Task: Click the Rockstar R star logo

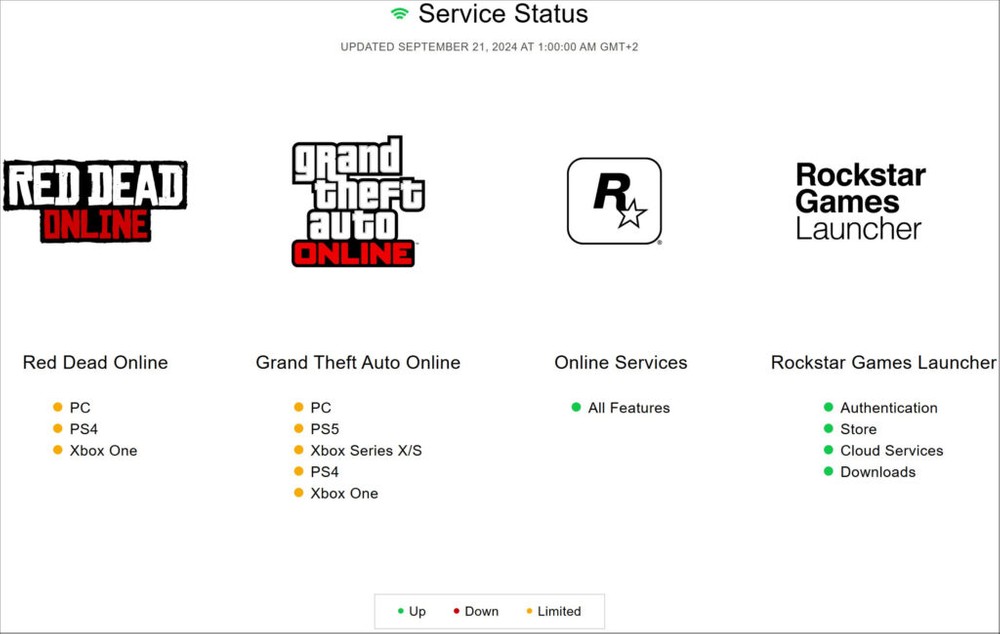Action: point(614,201)
